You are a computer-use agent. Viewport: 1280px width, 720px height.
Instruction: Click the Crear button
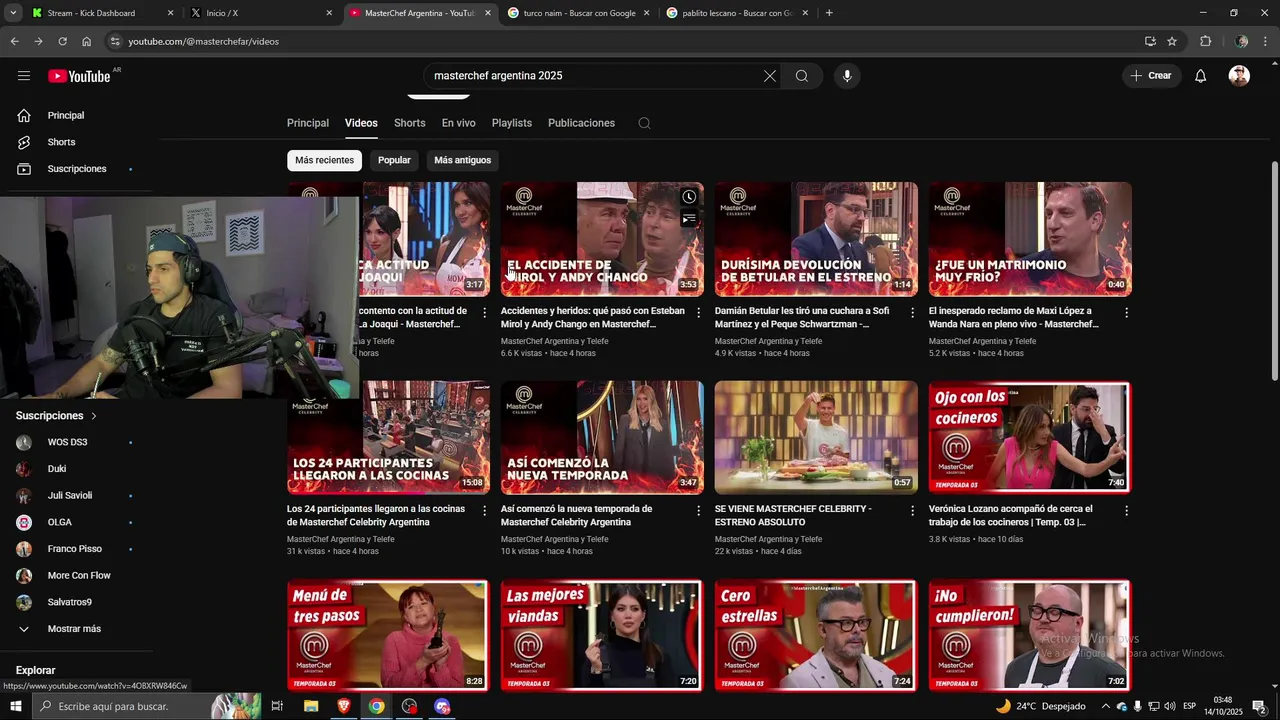(x=1151, y=76)
